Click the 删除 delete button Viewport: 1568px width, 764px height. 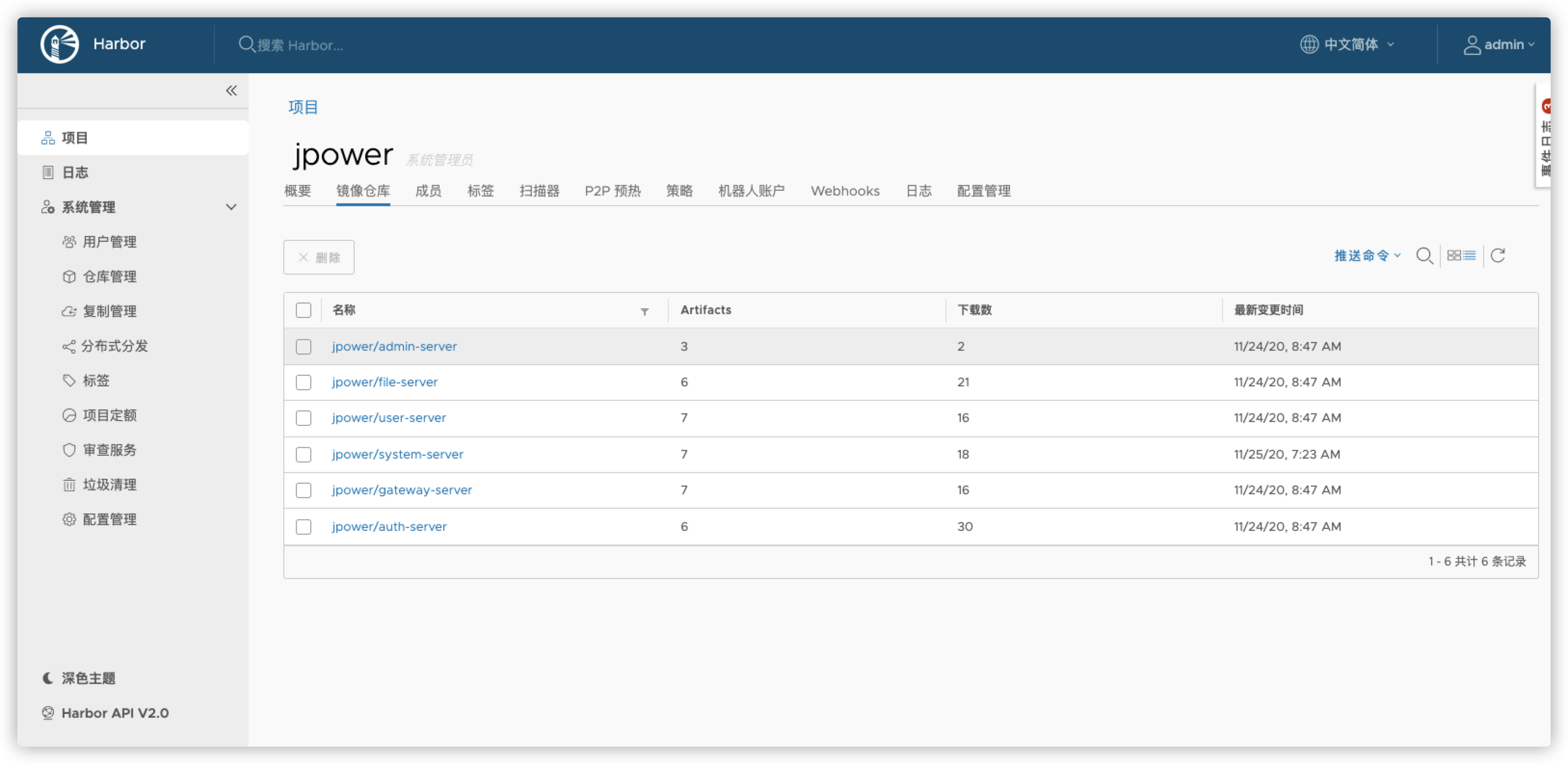pos(319,257)
